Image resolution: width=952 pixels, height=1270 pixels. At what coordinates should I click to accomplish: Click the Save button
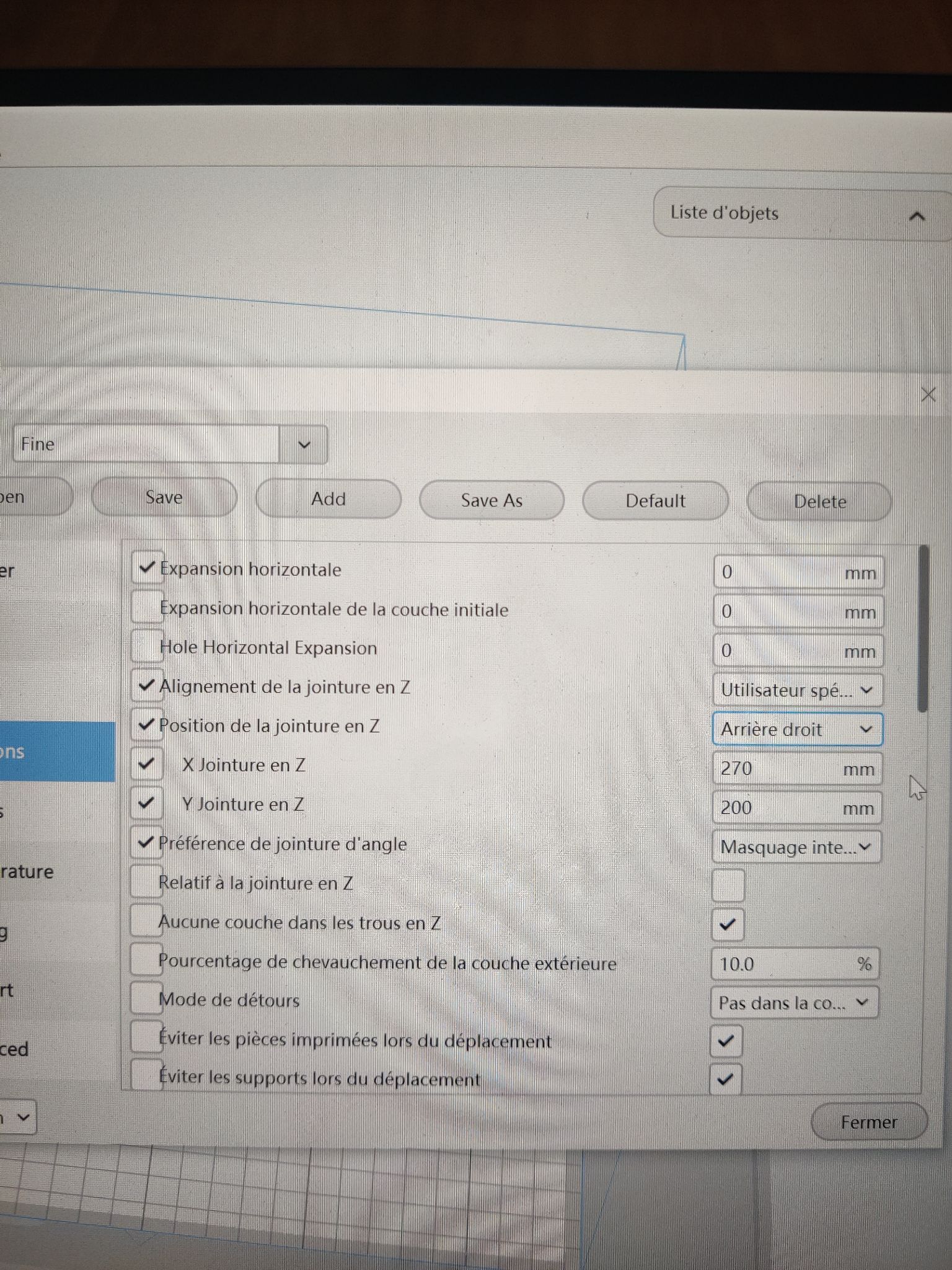(164, 497)
